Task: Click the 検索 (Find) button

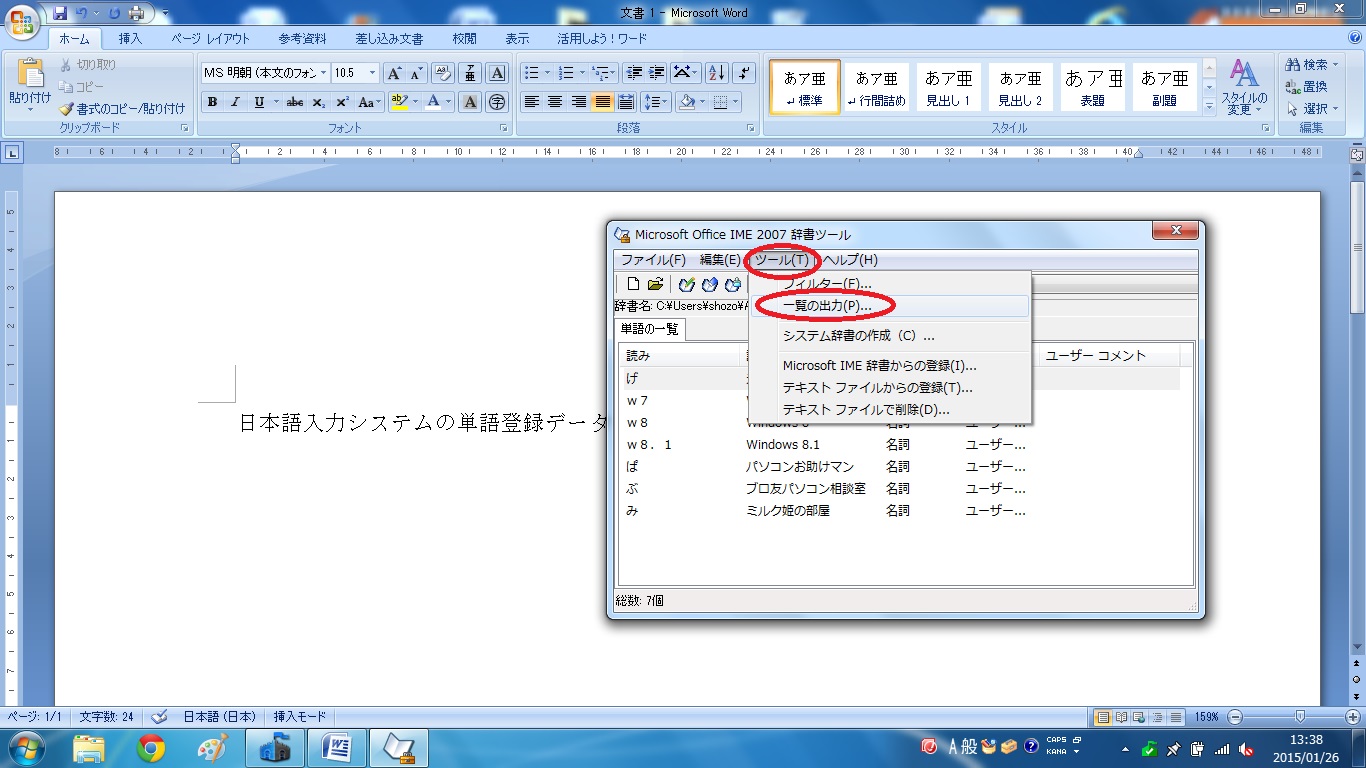Action: coord(1312,65)
